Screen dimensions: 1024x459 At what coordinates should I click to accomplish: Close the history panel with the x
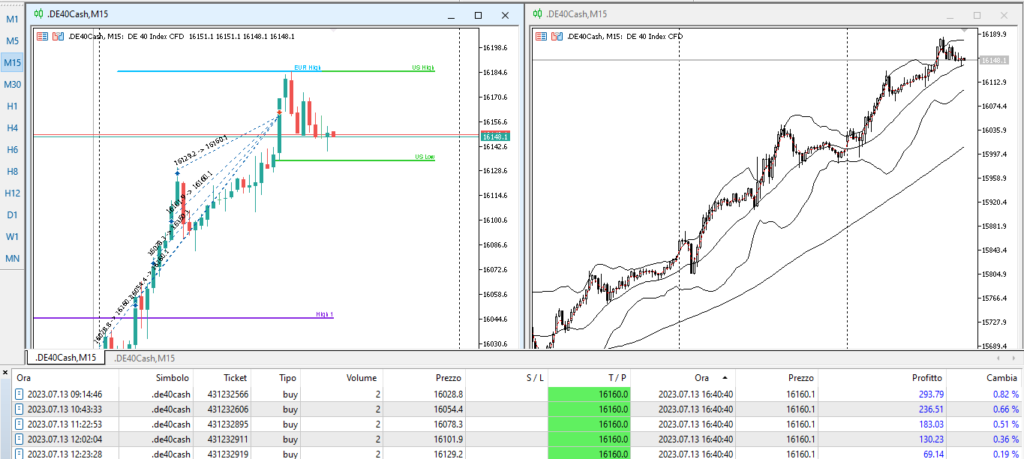tap(5, 372)
